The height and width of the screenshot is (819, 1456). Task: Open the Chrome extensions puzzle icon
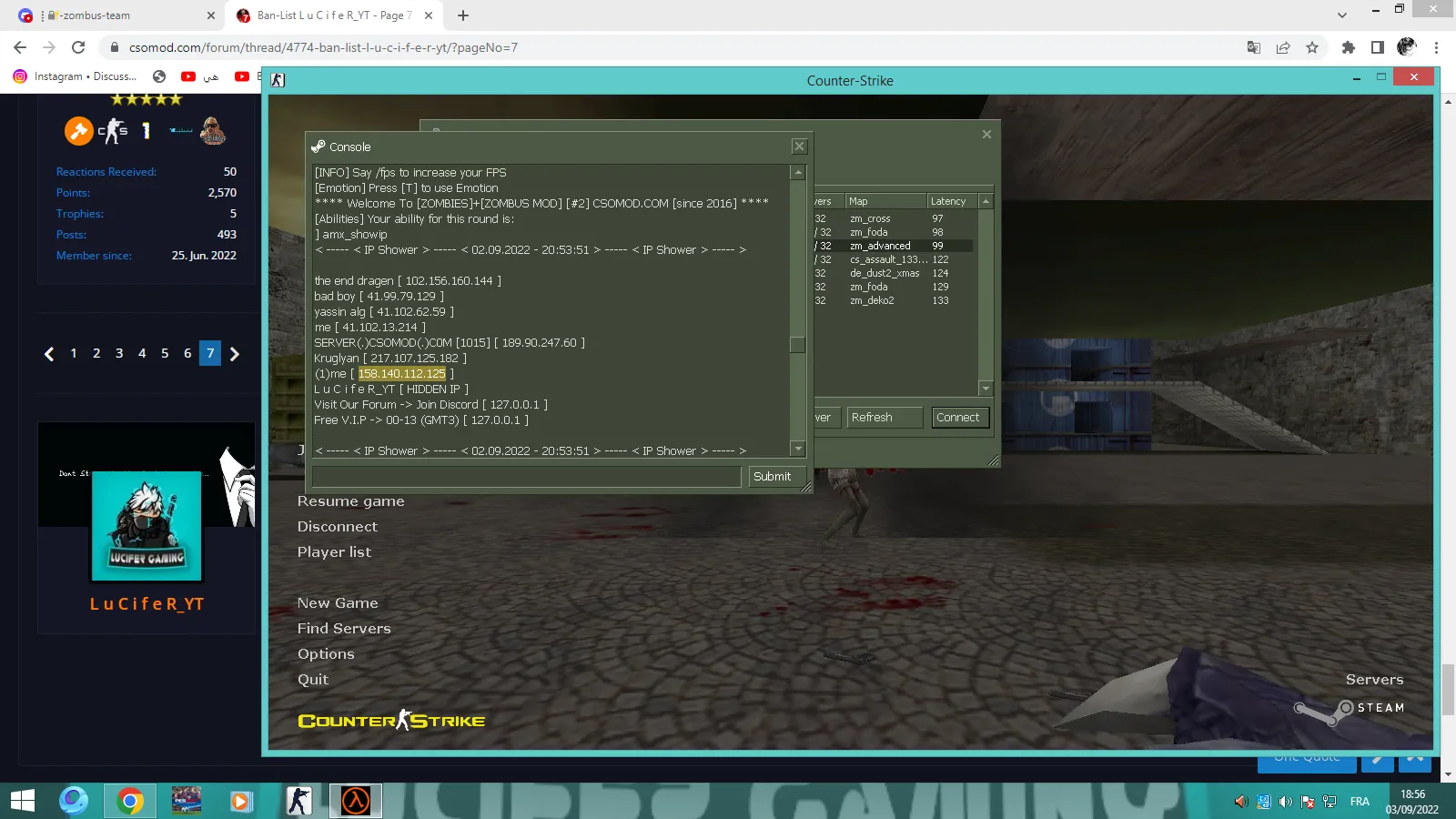(1349, 47)
